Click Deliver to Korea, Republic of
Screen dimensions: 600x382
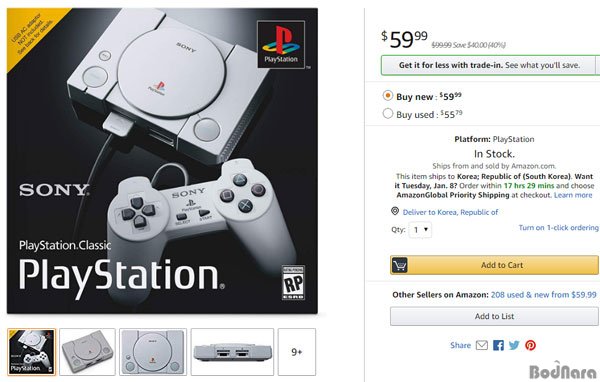[450, 212]
